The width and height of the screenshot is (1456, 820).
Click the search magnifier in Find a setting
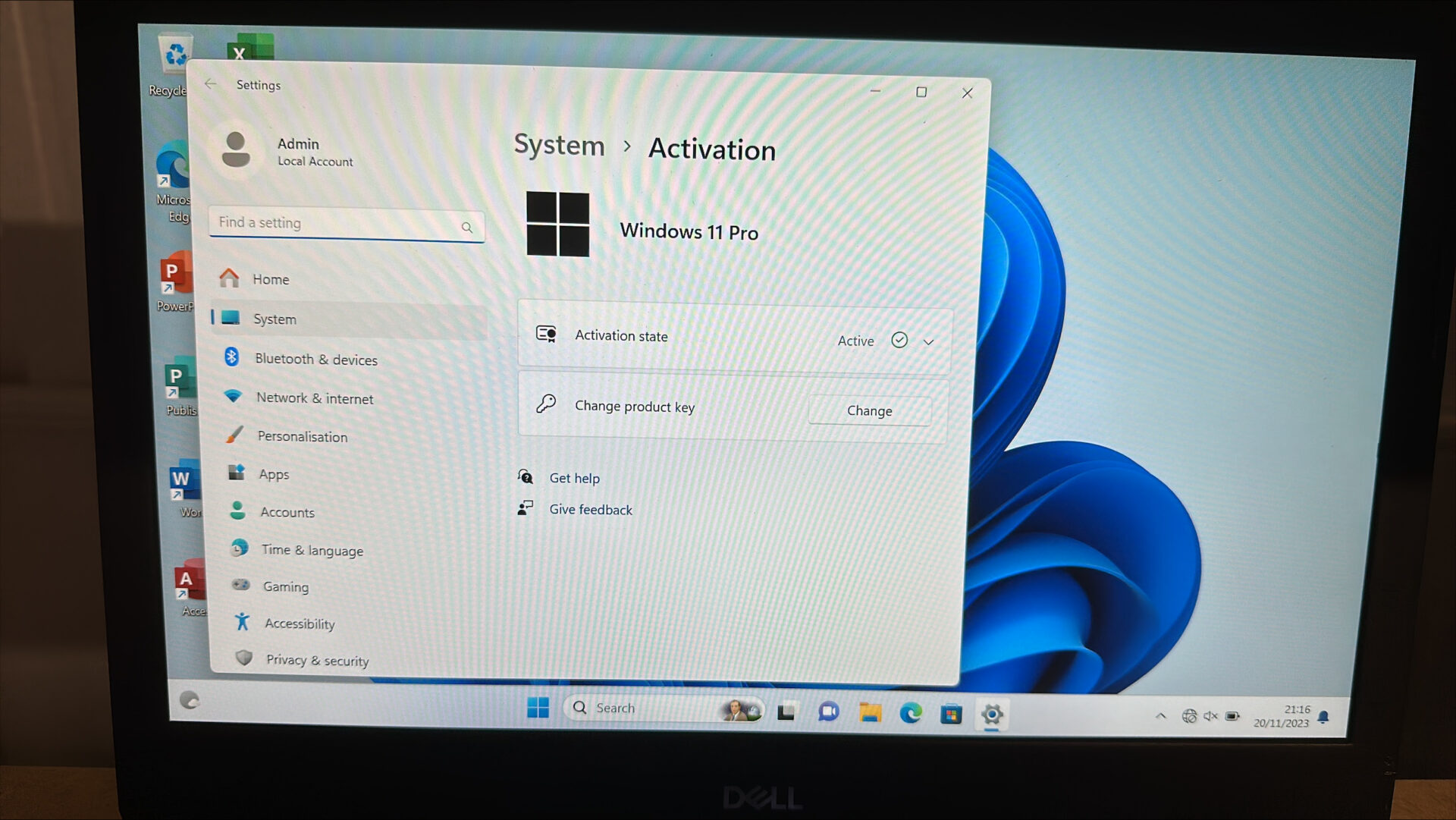467,227
